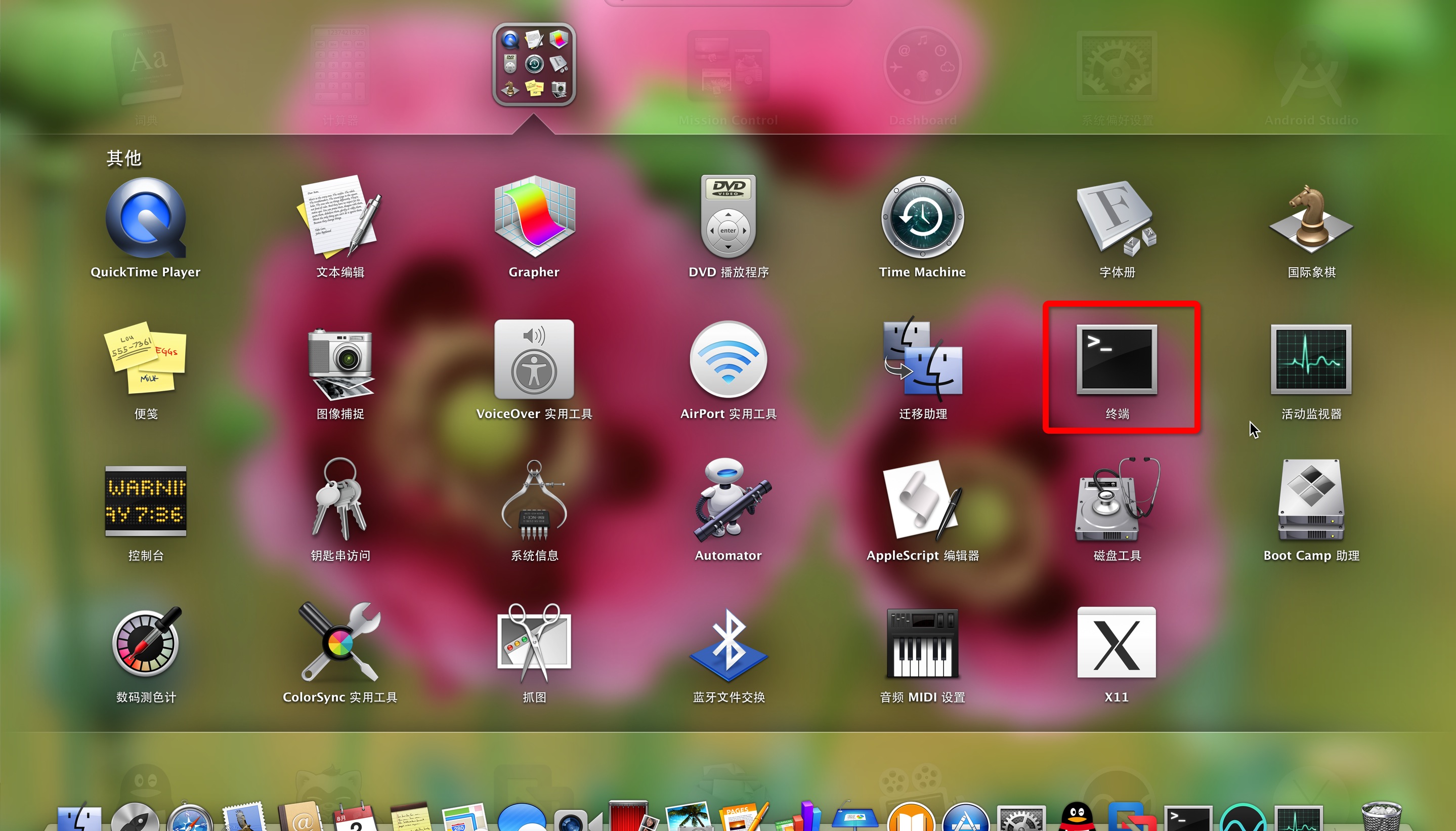Viewport: 1456px width, 831px height.
Task: Open Boot Camp 助理
Action: [x=1311, y=500]
